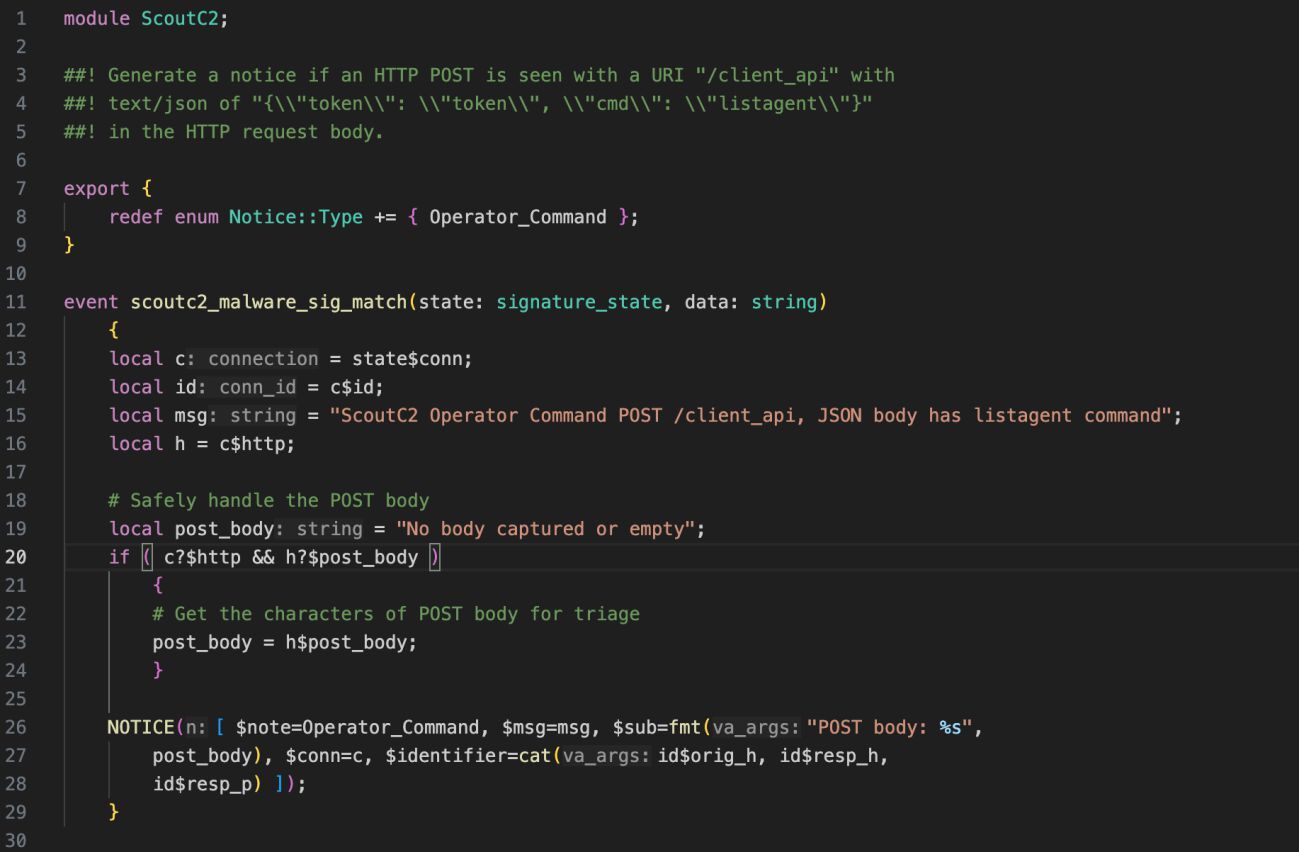Click 'id$orig_h' on line 27
This screenshot has height=852, width=1299.
click(x=708, y=756)
